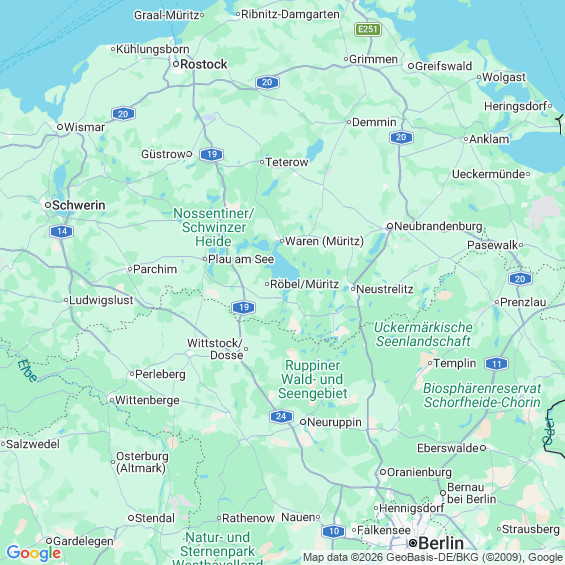Select the Rostock city label
Viewport: 565px width, 565px height.
click(204, 64)
